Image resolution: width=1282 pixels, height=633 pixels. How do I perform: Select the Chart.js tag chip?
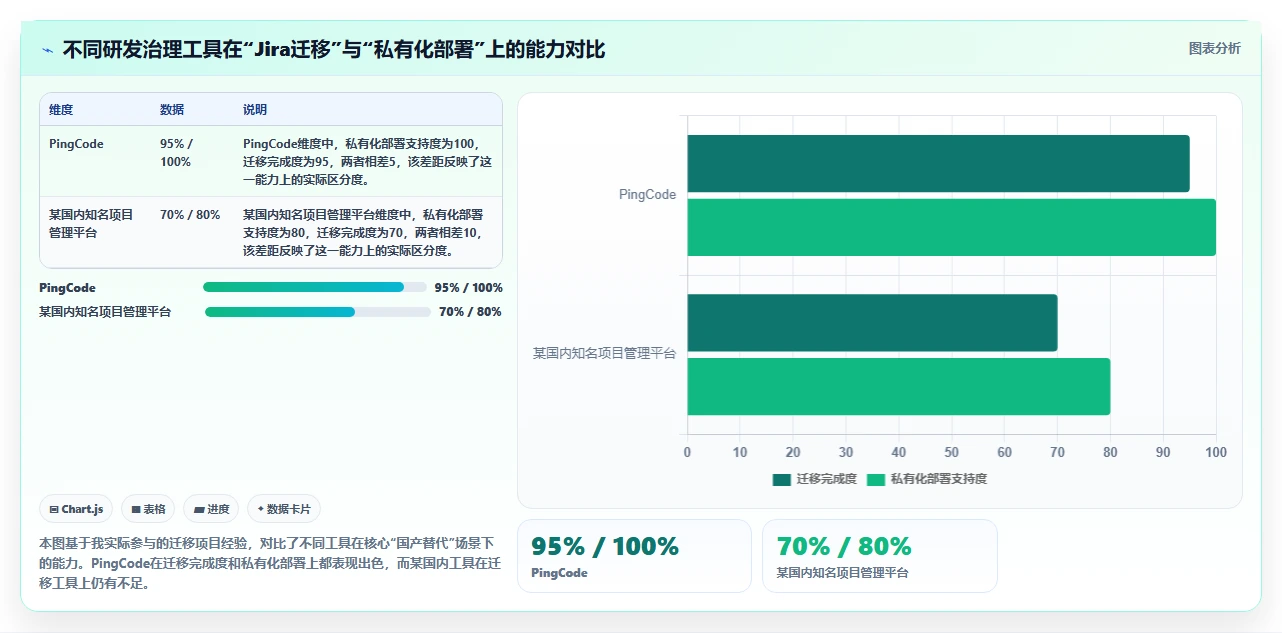point(77,509)
